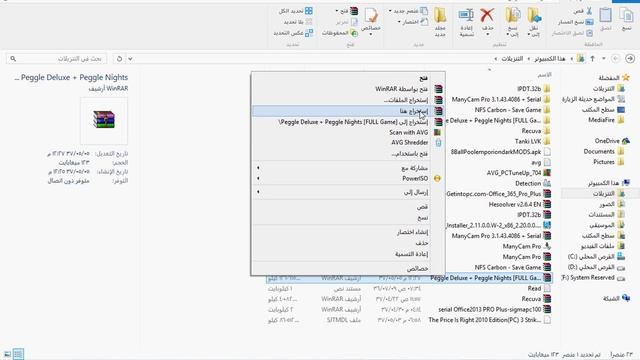Screen dimensions: 640x360
Task: Click the Cut (قص) scissors in ribbon
Action: pos(583,11)
